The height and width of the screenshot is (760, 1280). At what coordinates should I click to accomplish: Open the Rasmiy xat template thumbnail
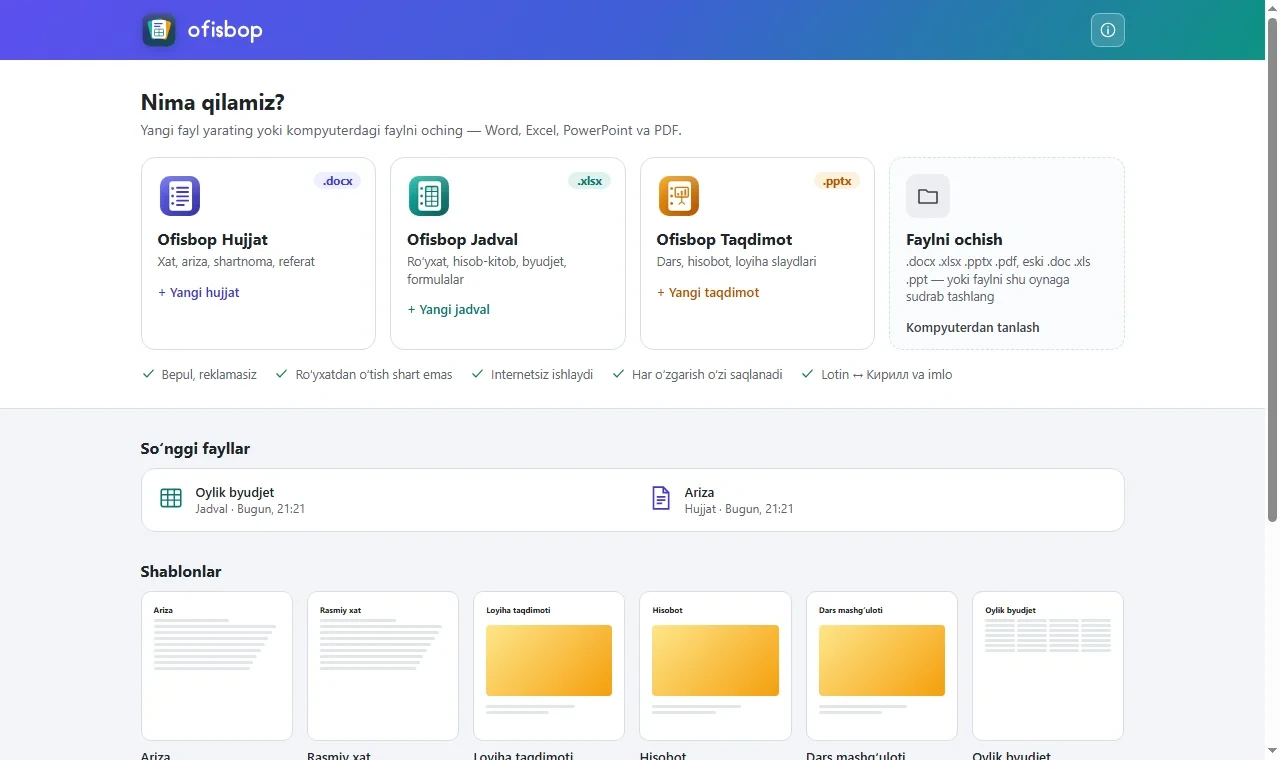(x=383, y=665)
